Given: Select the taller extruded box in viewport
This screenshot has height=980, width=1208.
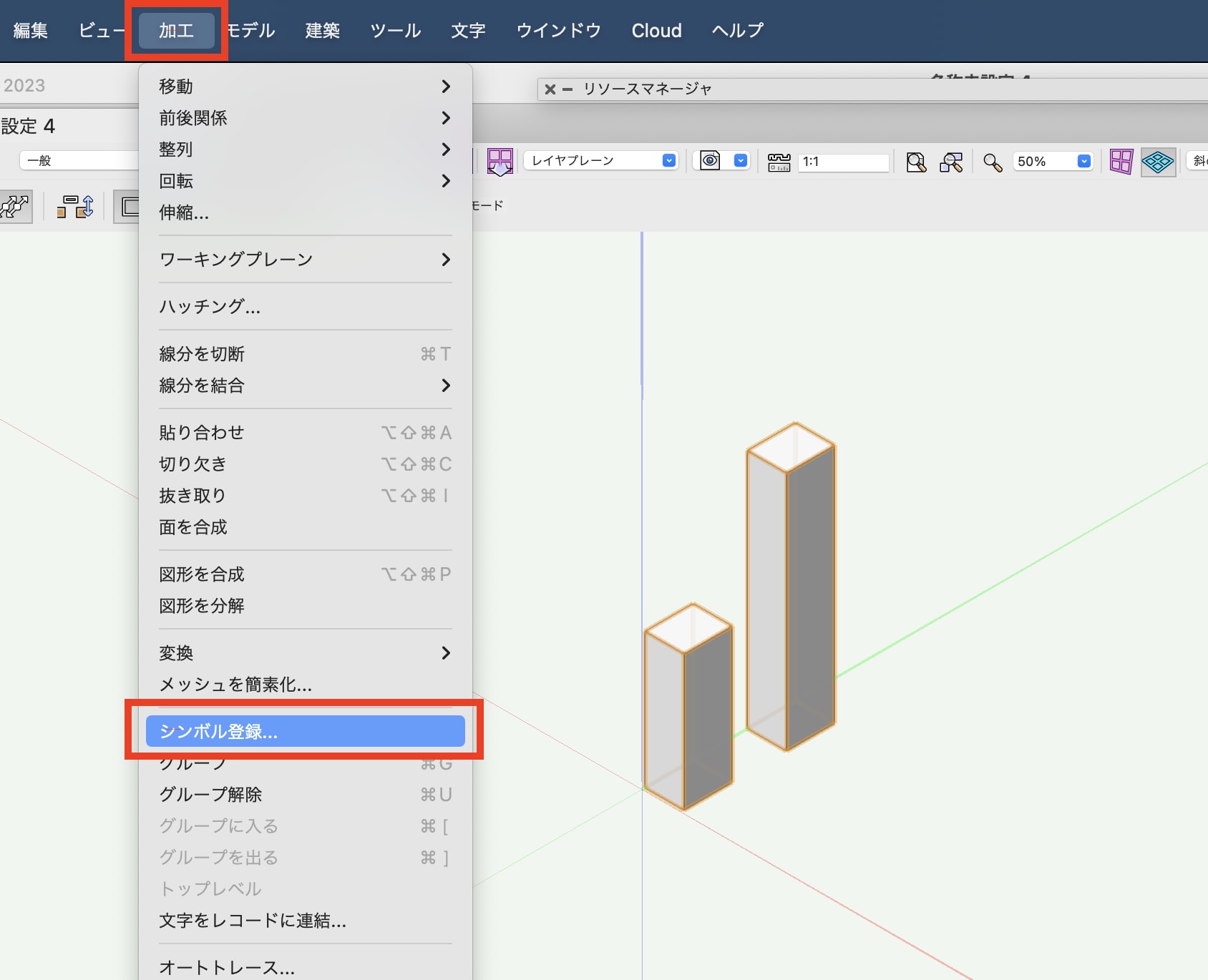Looking at the screenshot, I should [x=791, y=587].
